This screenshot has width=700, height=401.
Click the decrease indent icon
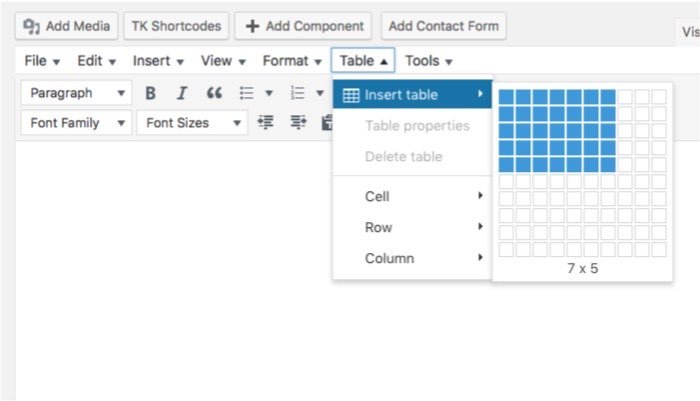(266, 123)
